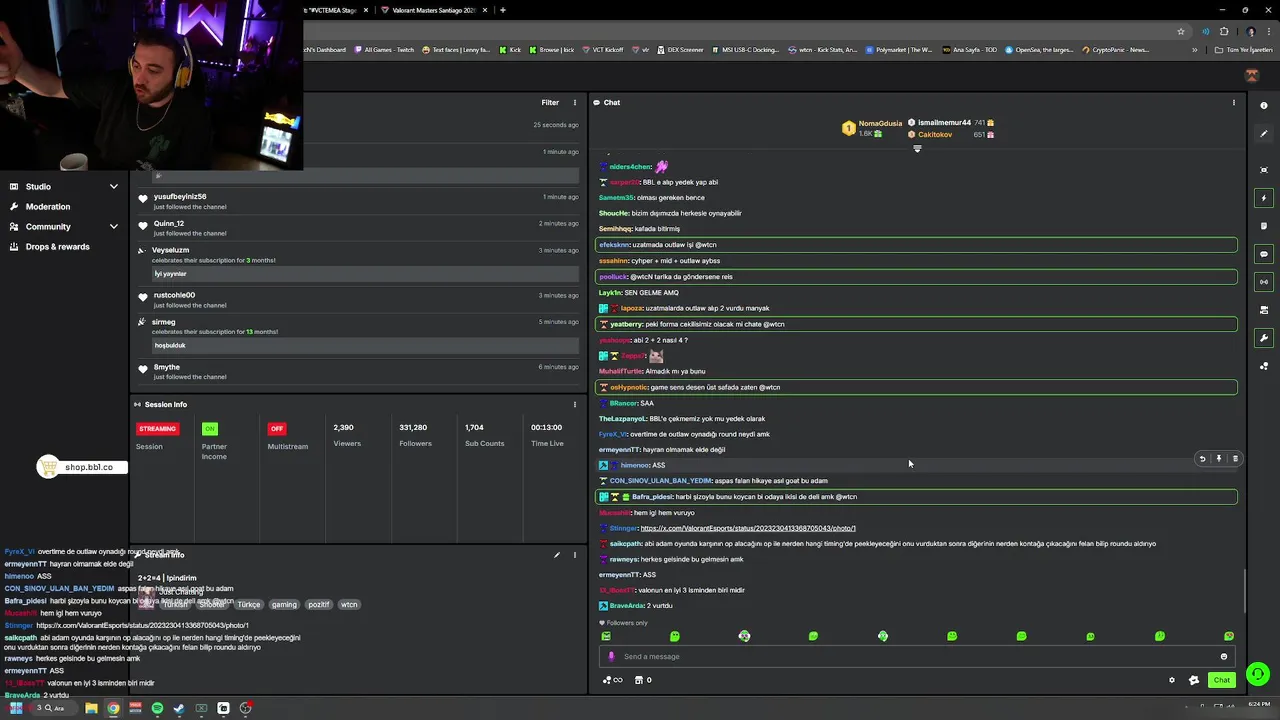The height and width of the screenshot is (720, 1280).
Task: Select the gaming stream tag
Action: [284, 604]
